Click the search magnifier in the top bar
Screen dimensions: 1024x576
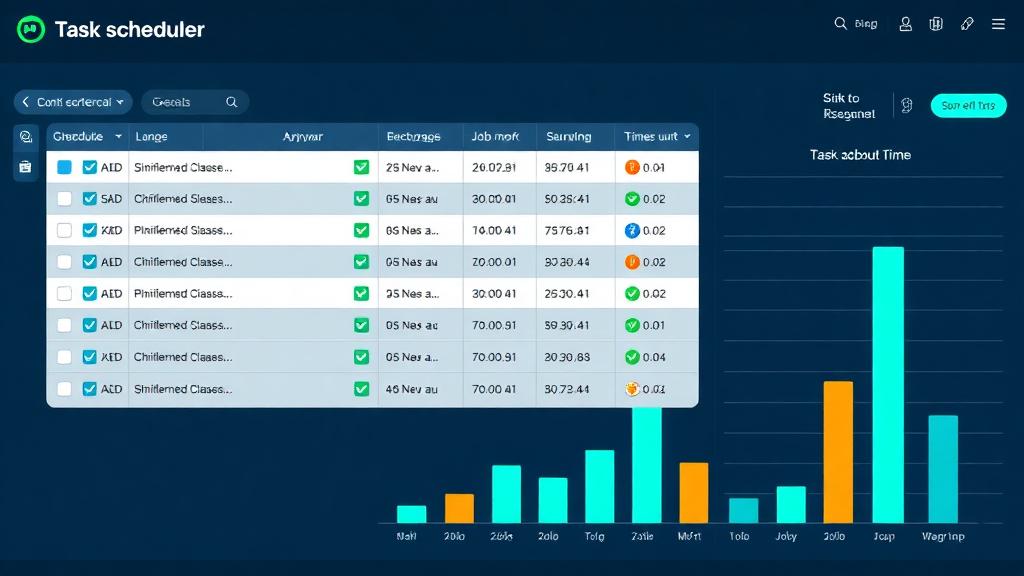(x=843, y=23)
